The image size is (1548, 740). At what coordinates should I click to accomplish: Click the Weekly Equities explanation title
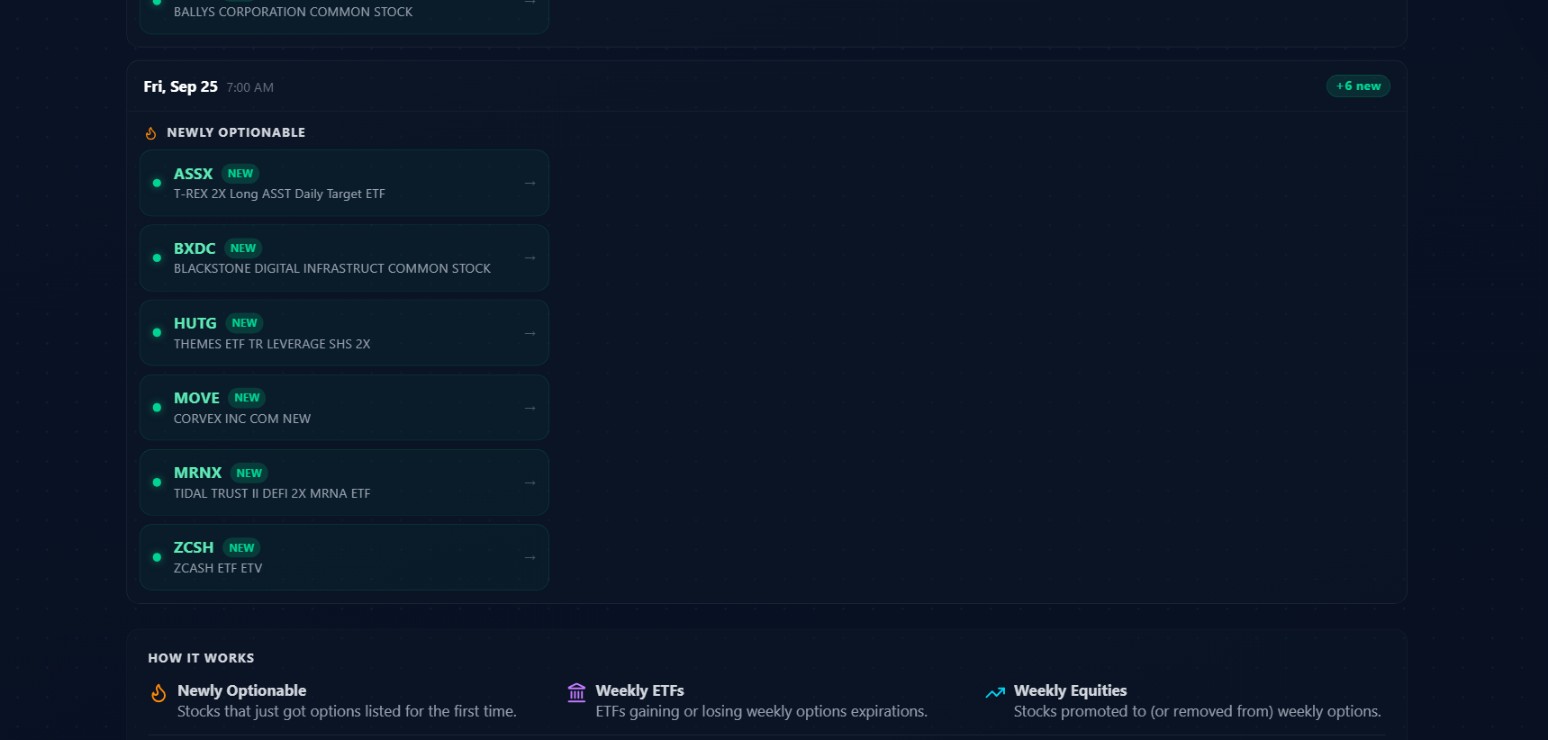pyautogui.click(x=1070, y=691)
